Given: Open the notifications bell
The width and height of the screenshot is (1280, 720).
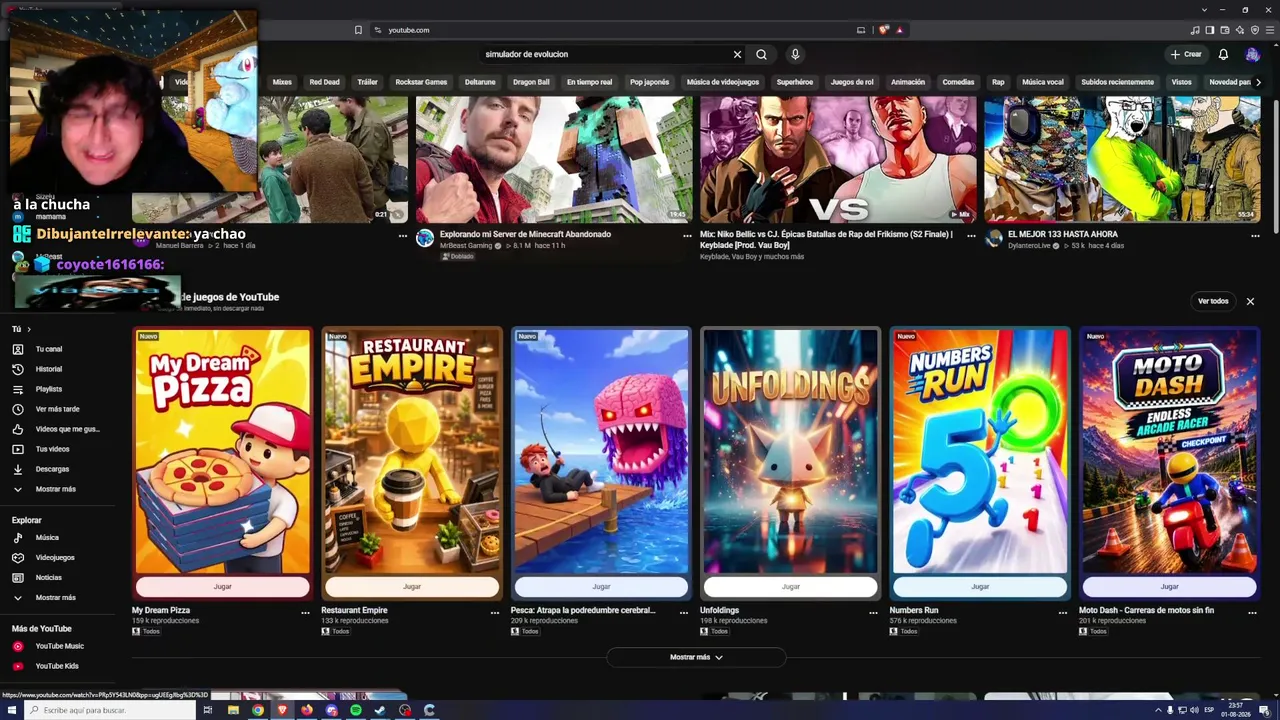Looking at the screenshot, I should point(1223,54).
